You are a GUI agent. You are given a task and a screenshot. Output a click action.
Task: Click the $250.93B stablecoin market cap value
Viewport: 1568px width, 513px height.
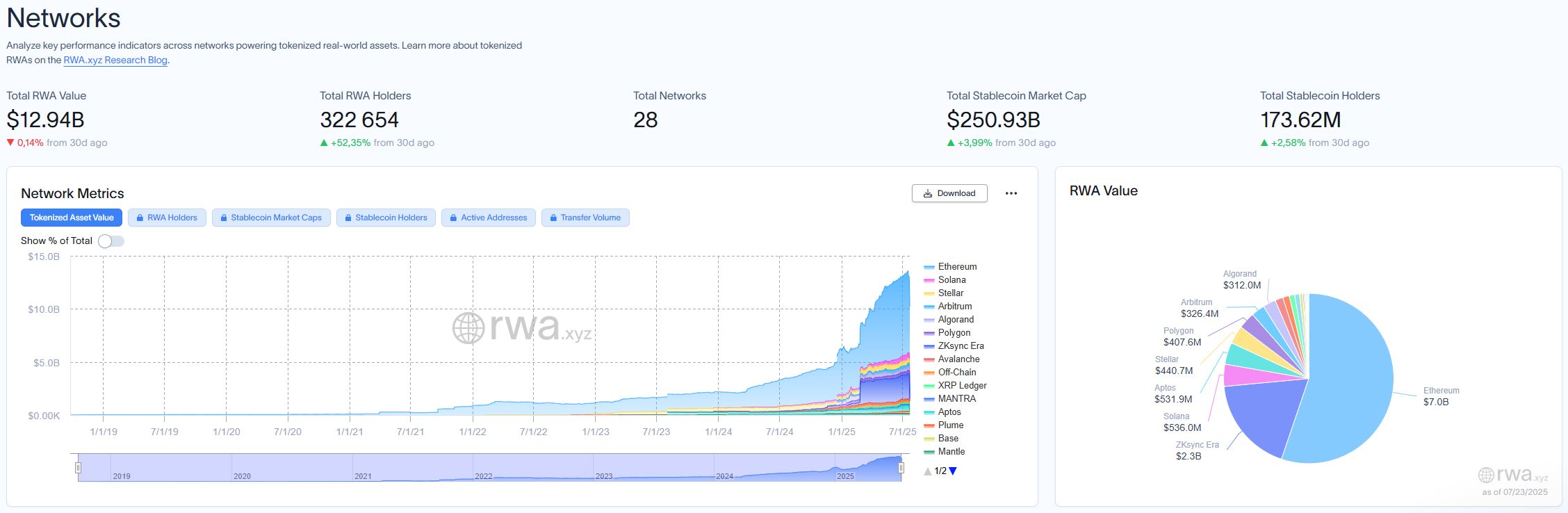(x=993, y=120)
